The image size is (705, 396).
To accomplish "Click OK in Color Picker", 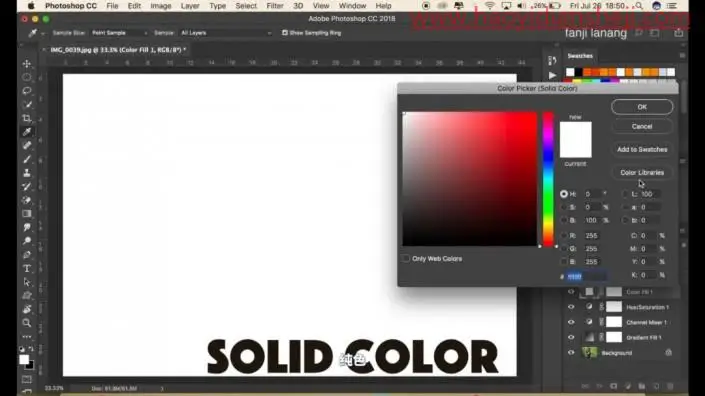I will point(642,107).
